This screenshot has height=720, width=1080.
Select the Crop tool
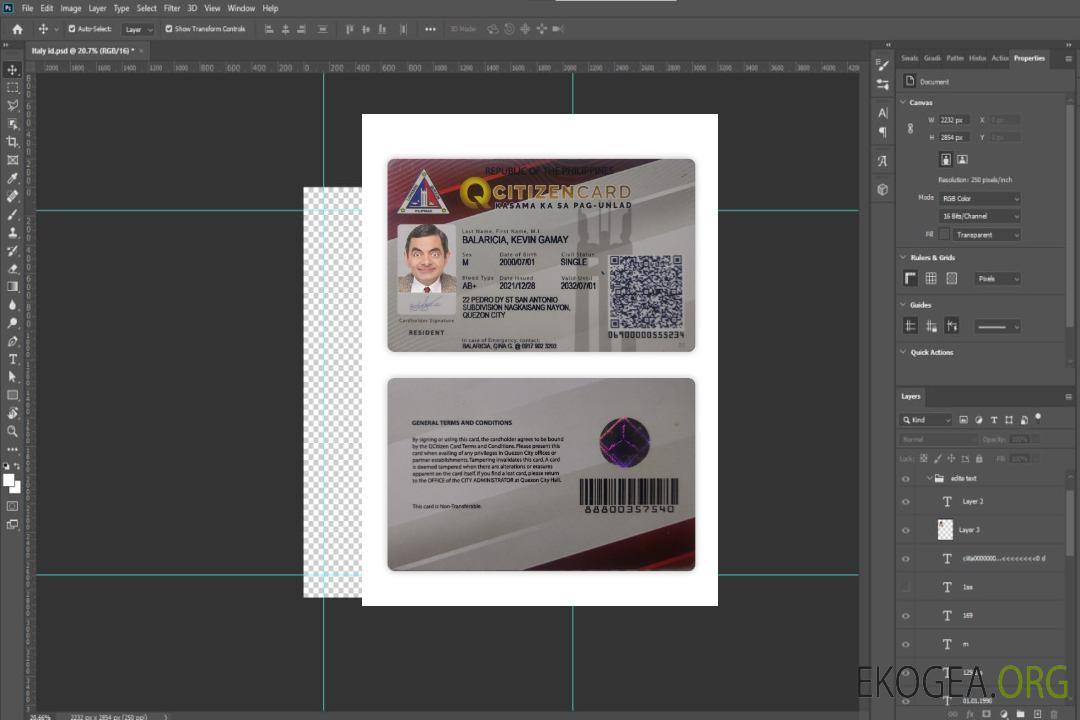tap(12, 142)
